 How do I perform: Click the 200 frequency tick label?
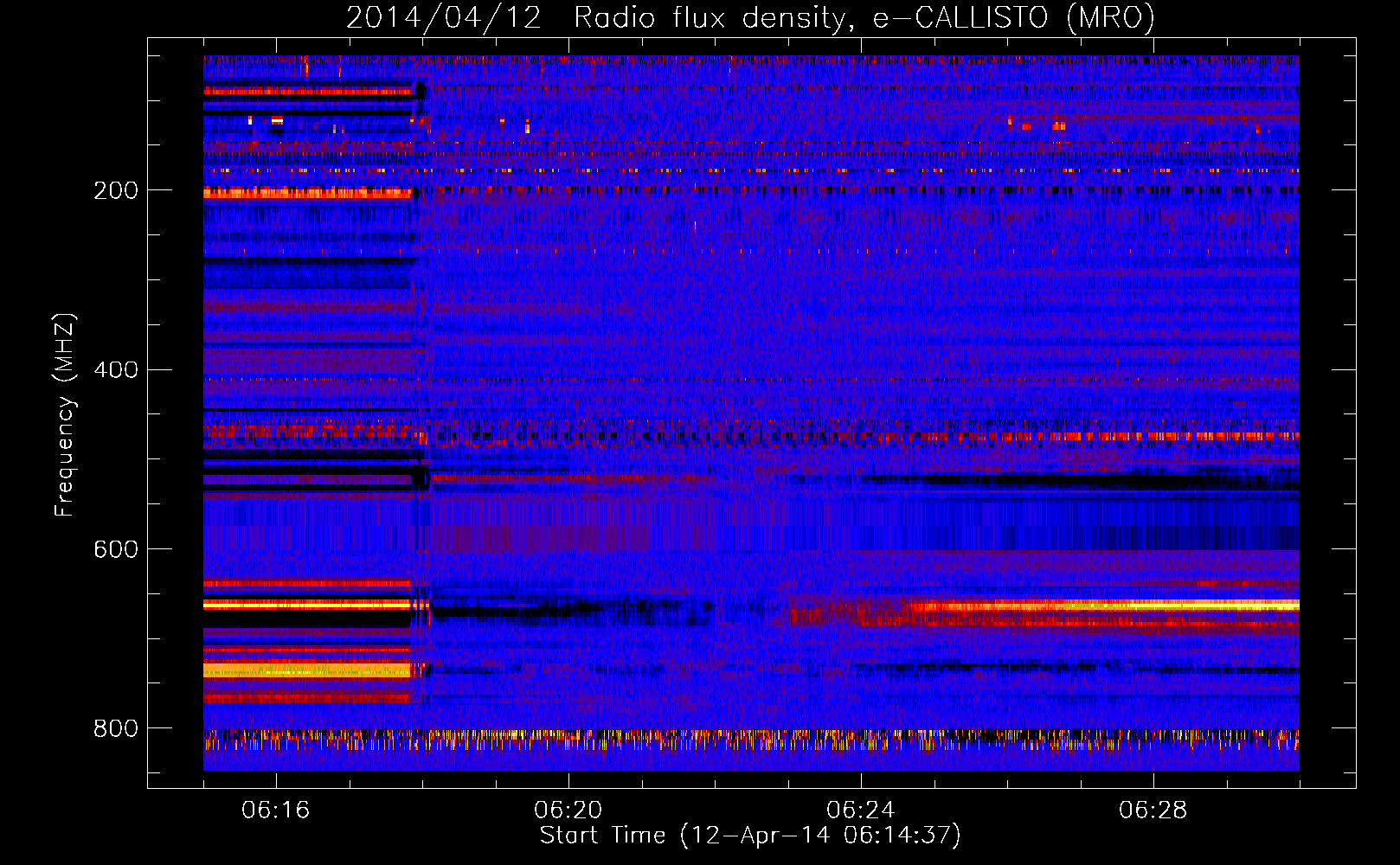(x=115, y=190)
